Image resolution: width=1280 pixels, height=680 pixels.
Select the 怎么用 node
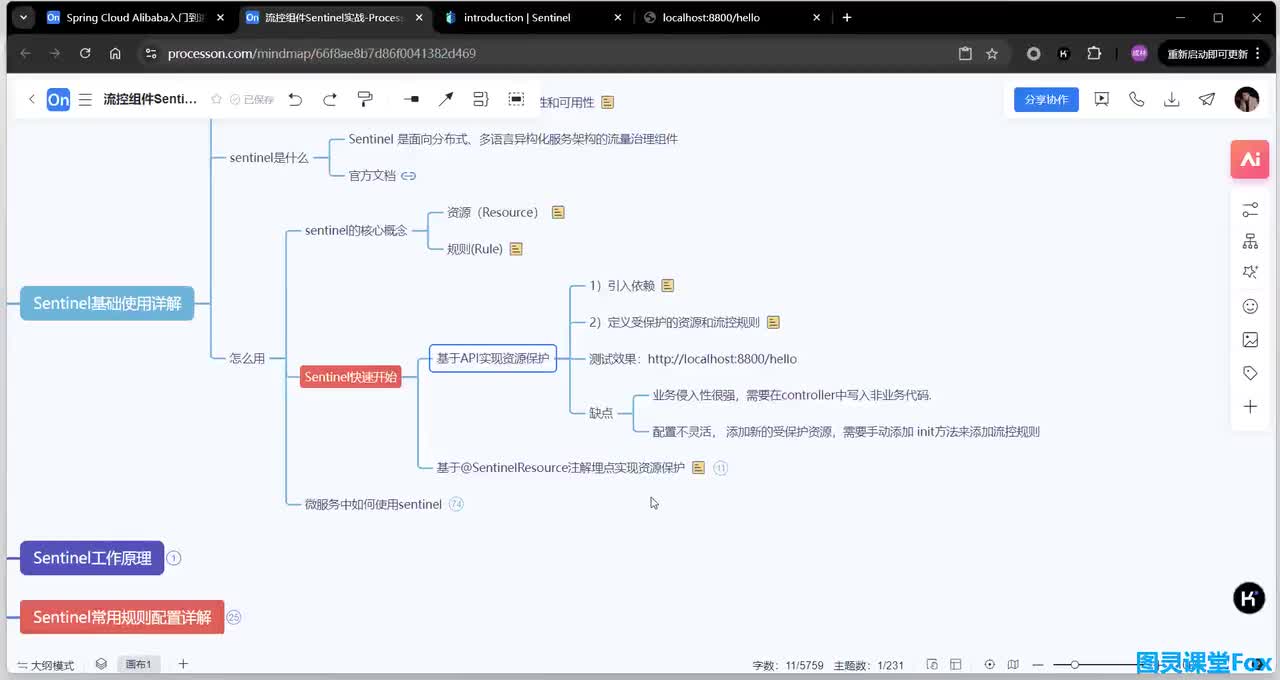pyautogui.click(x=247, y=358)
